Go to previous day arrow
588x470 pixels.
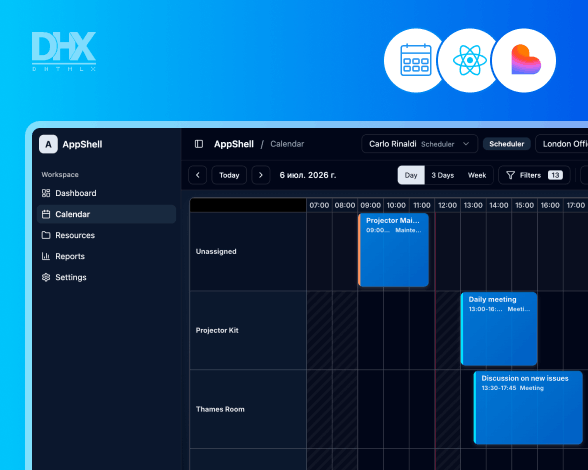[198, 175]
